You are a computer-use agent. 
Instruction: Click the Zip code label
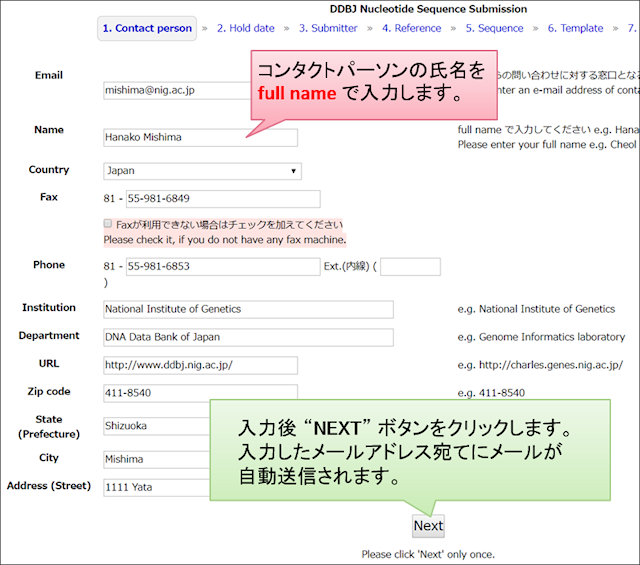tap(49, 391)
